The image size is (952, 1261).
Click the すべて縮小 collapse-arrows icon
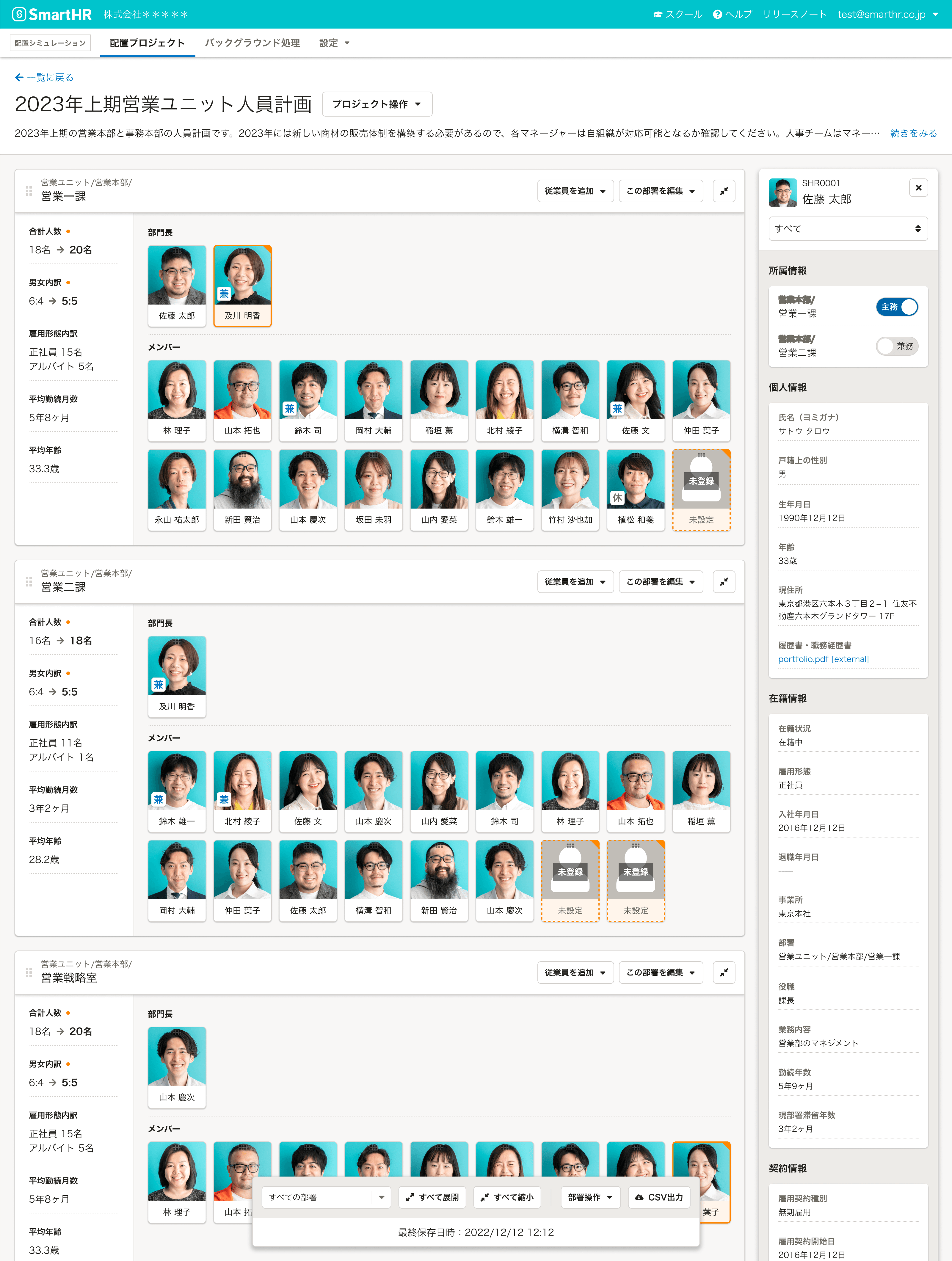tap(485, 1197)
